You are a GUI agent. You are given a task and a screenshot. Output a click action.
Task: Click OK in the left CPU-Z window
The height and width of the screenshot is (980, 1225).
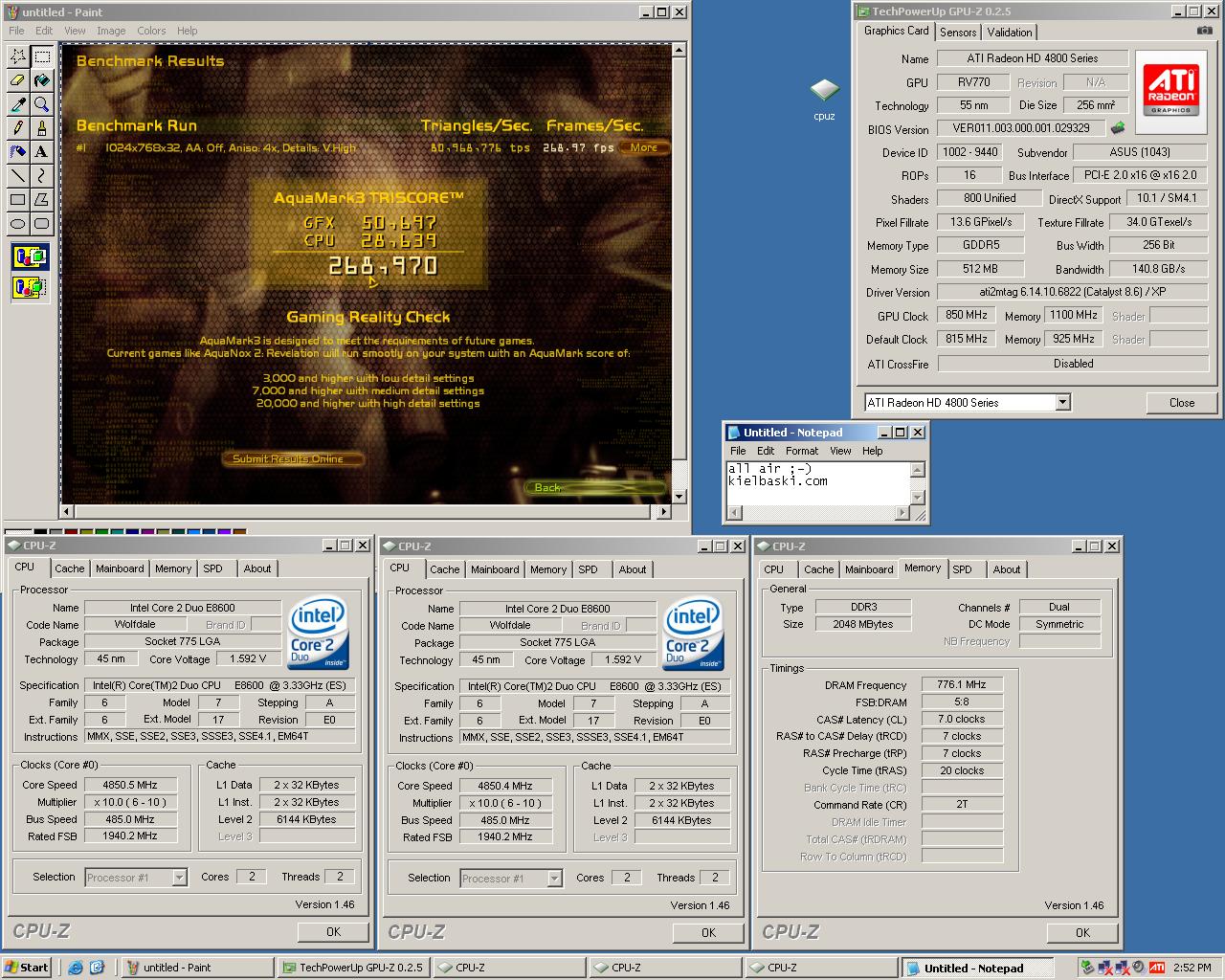[x=333, y=931]
